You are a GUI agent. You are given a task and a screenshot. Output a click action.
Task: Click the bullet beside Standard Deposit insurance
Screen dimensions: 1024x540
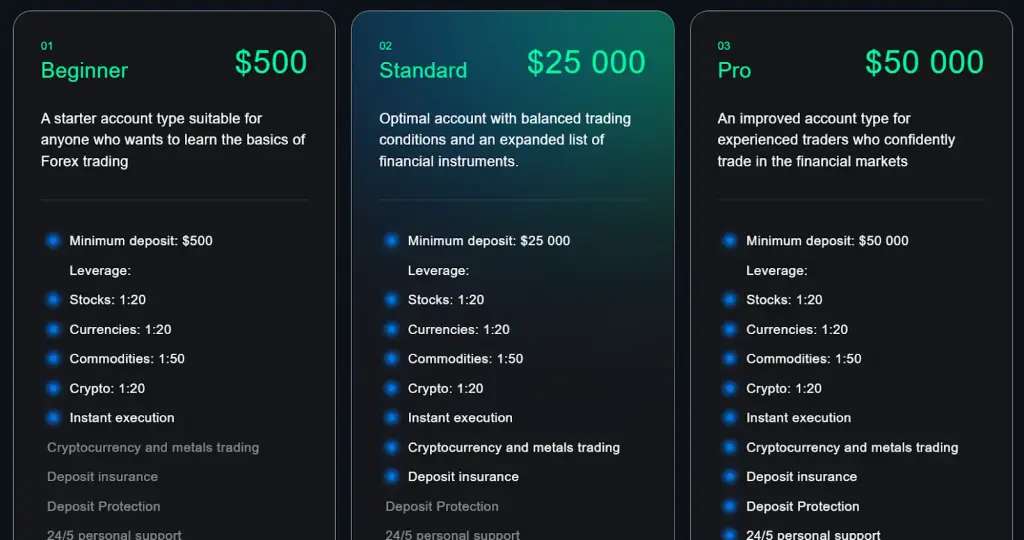[391, 477]
